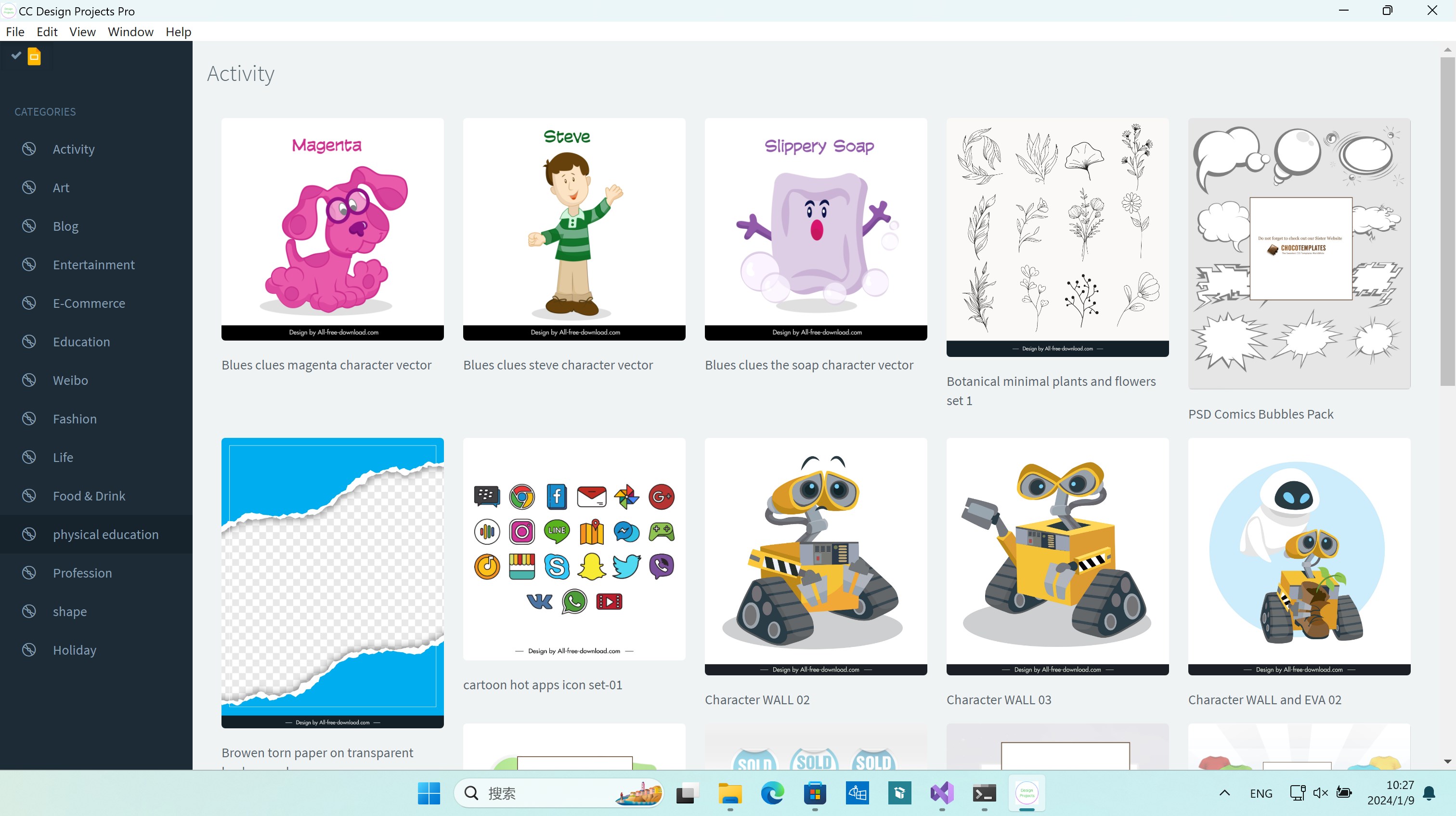Expand the system tray hidden icons chevron
1456x816 pixels.
click(x=1224, y=793)
